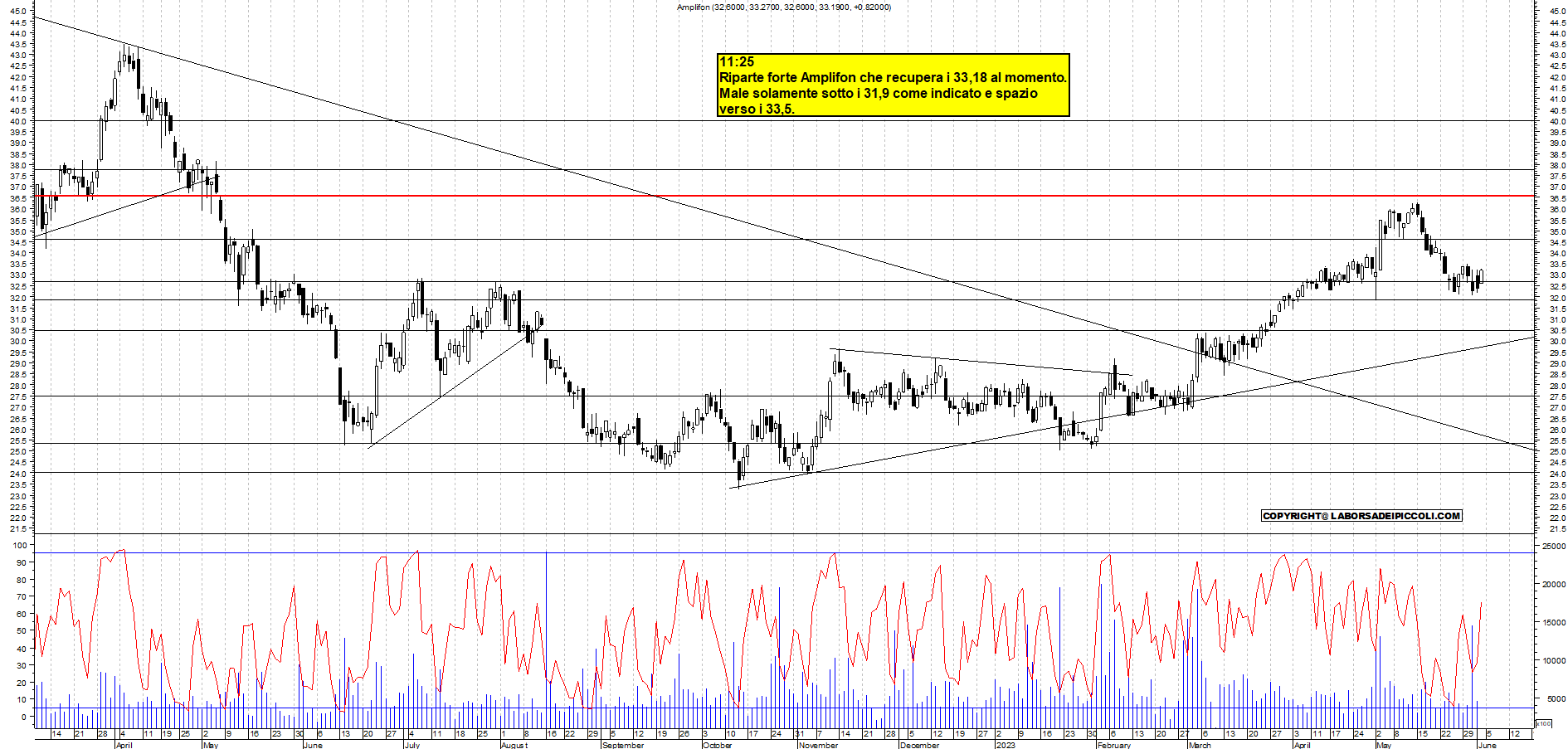Click the December month label on the time axis
Image resolution: width=1568 pixels, height=749 pixels.
pyautogui.click(x=919, y=745)
